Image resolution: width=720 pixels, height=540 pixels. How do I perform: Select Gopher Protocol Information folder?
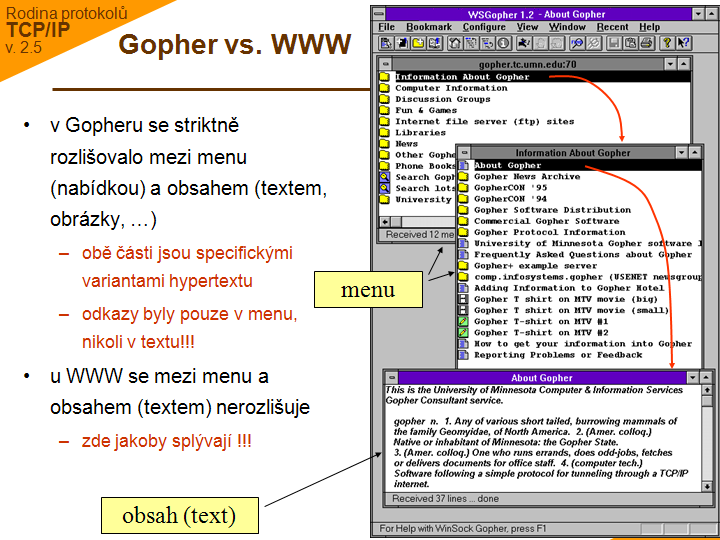click(549, 232)
